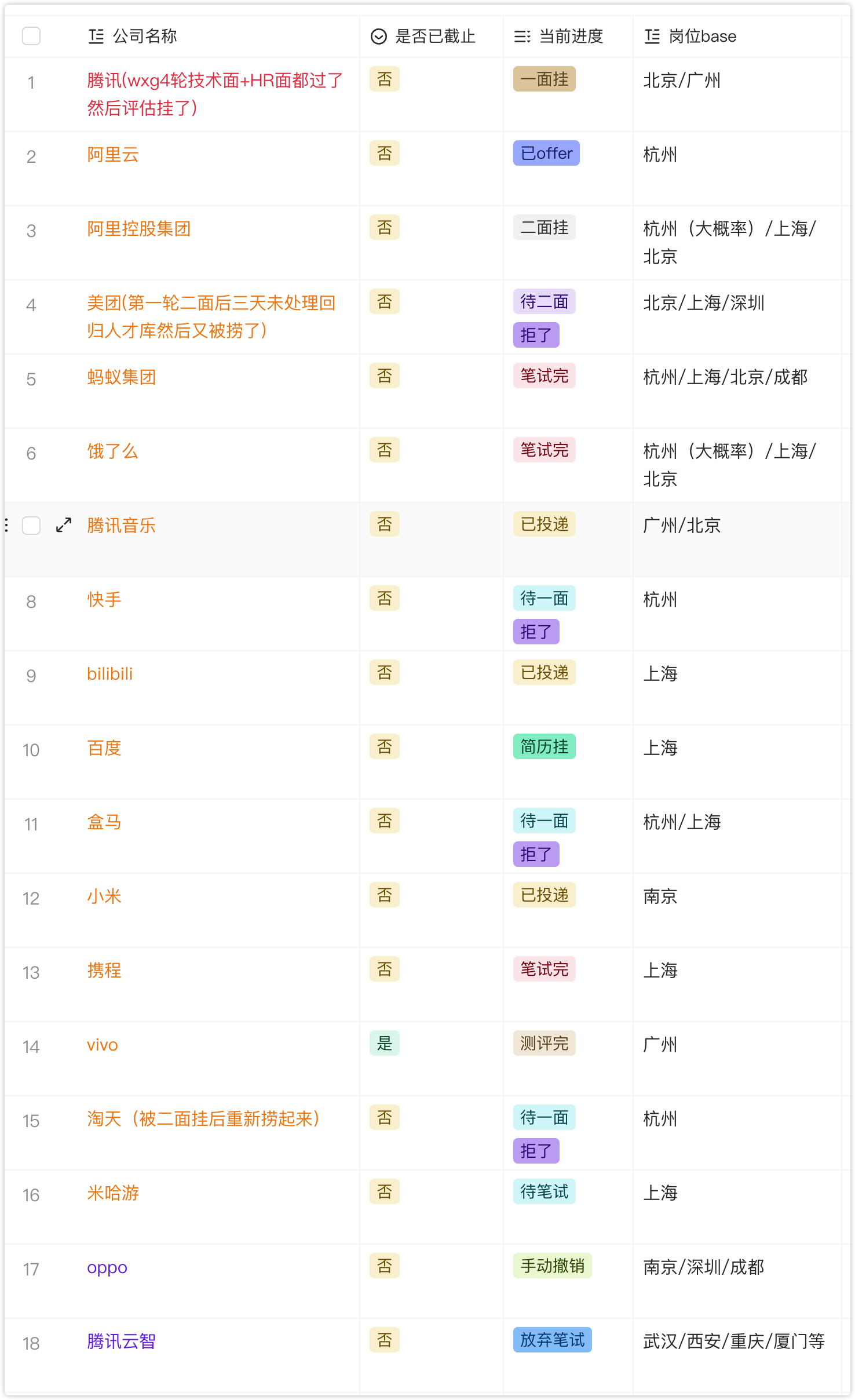Click the blue 放弃笔试 tag

pyautogui.click(x=552, y=1340)
